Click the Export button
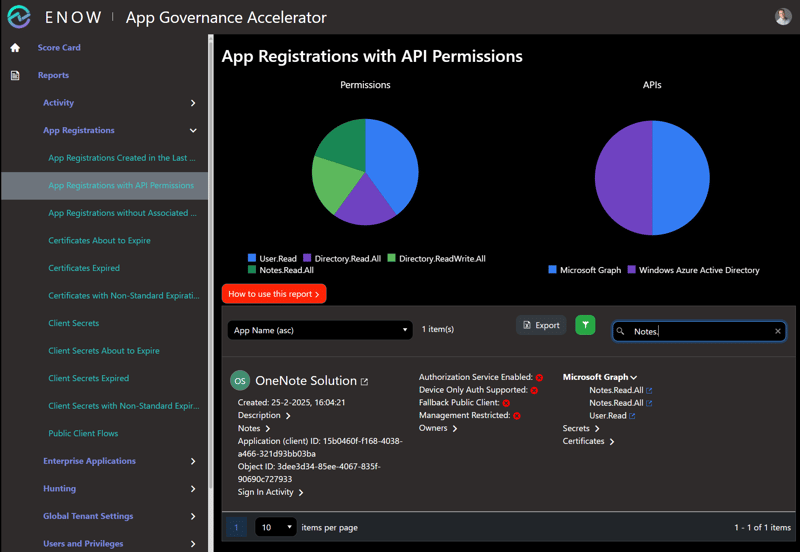Viewport: 800px width, 552px height. click(x=541, y=325)
